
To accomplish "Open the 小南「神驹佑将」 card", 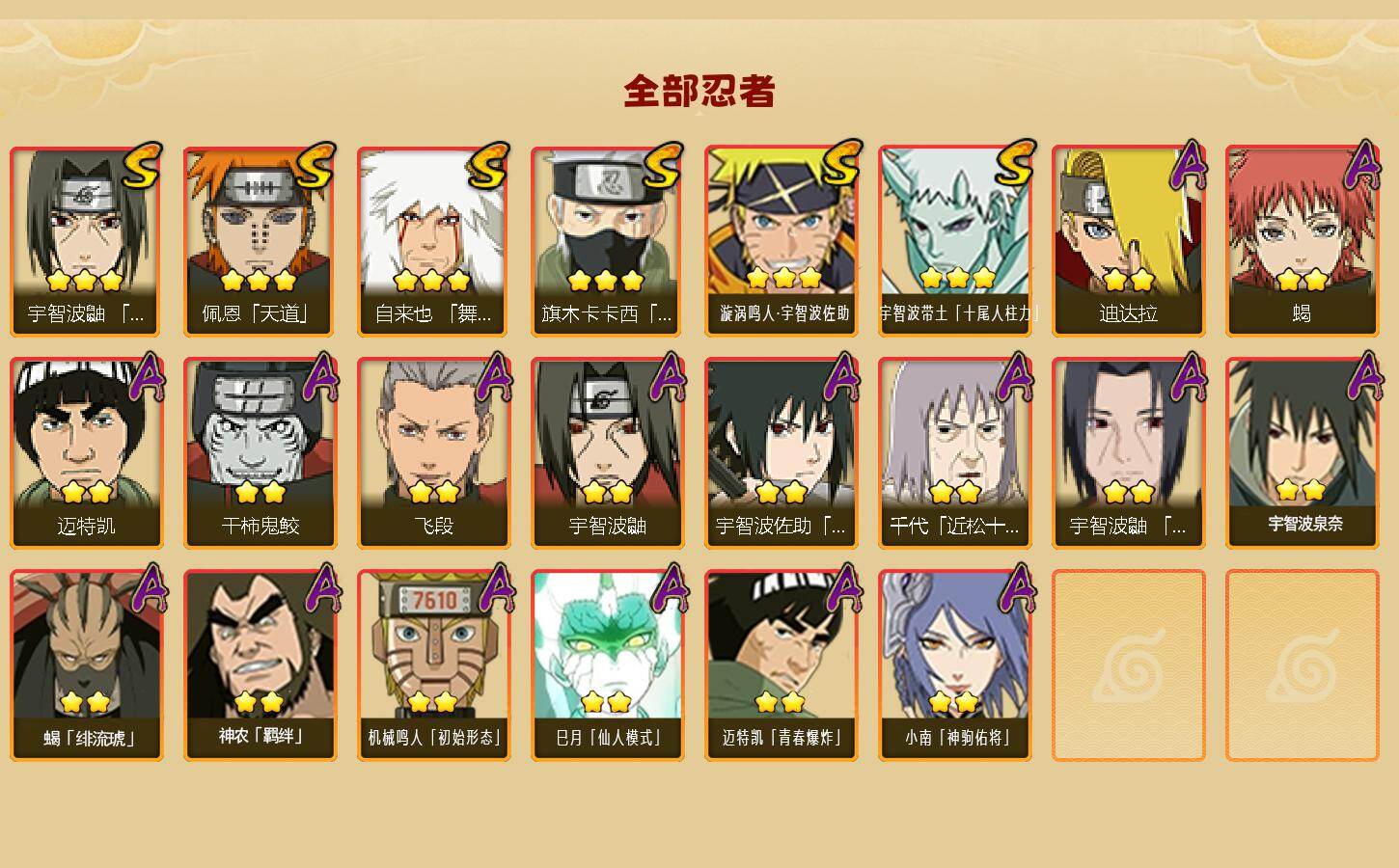I will [954, 665].
